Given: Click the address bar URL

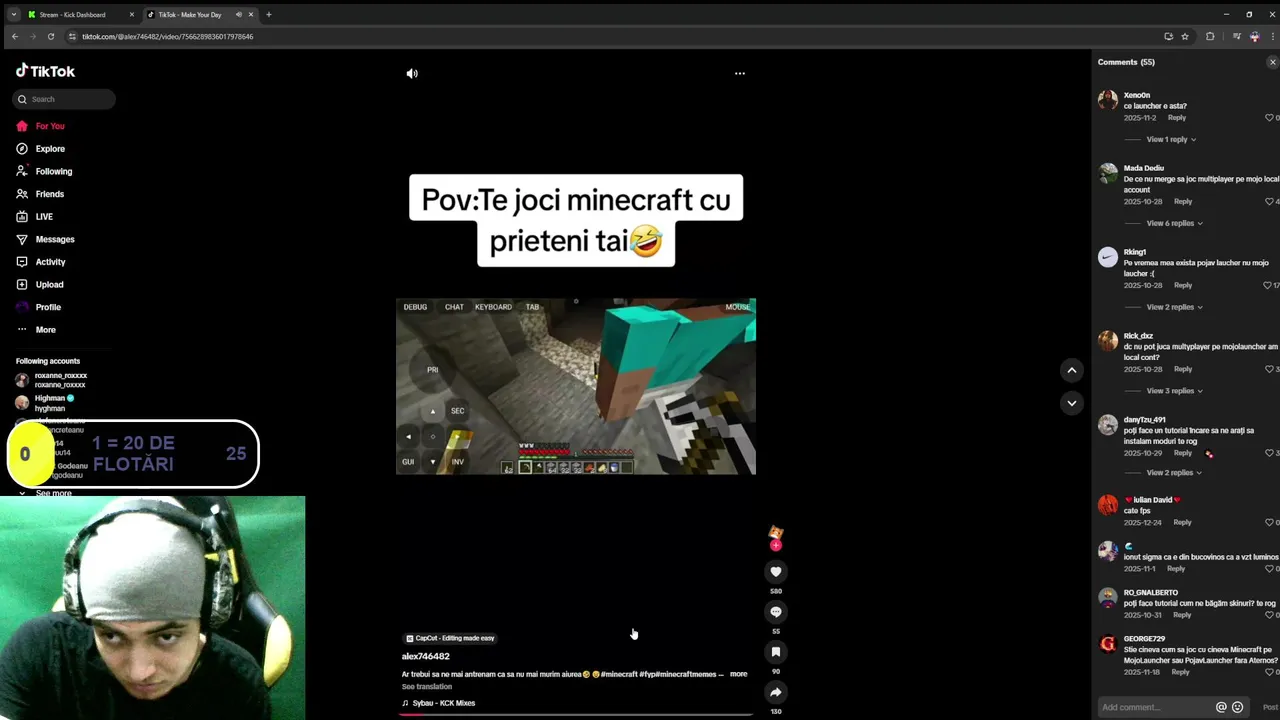Looking at the screenshot, I should pyautogui.click(x=167, y=36).
